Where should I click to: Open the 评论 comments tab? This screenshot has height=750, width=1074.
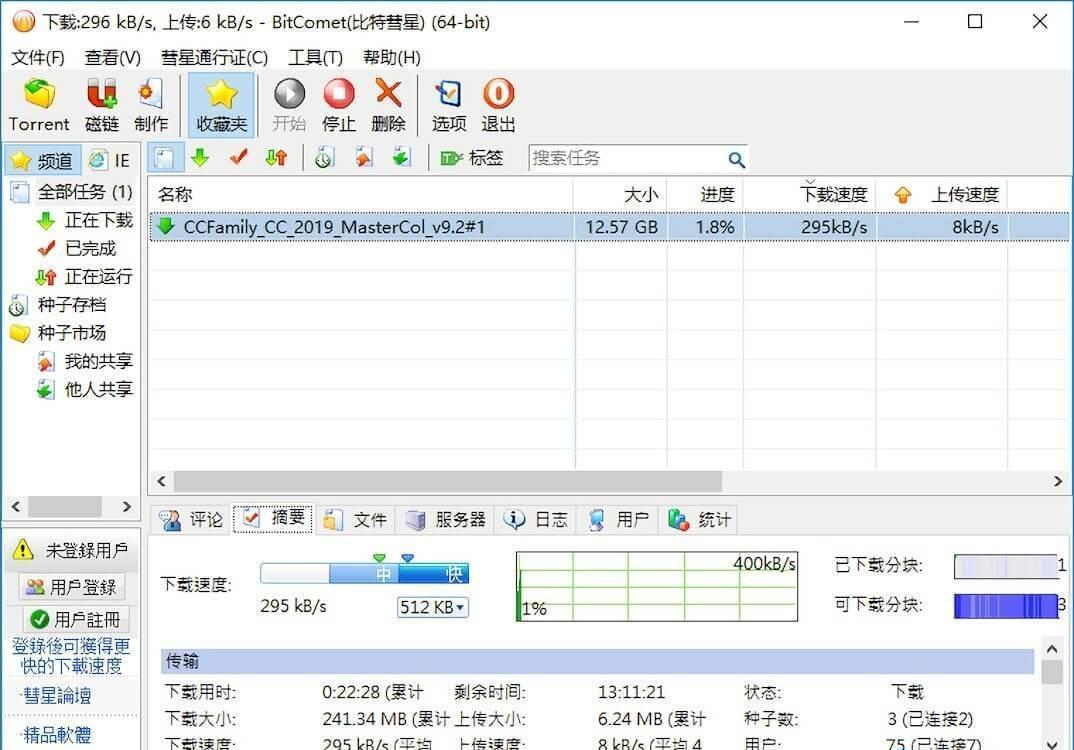coord(191,520)
